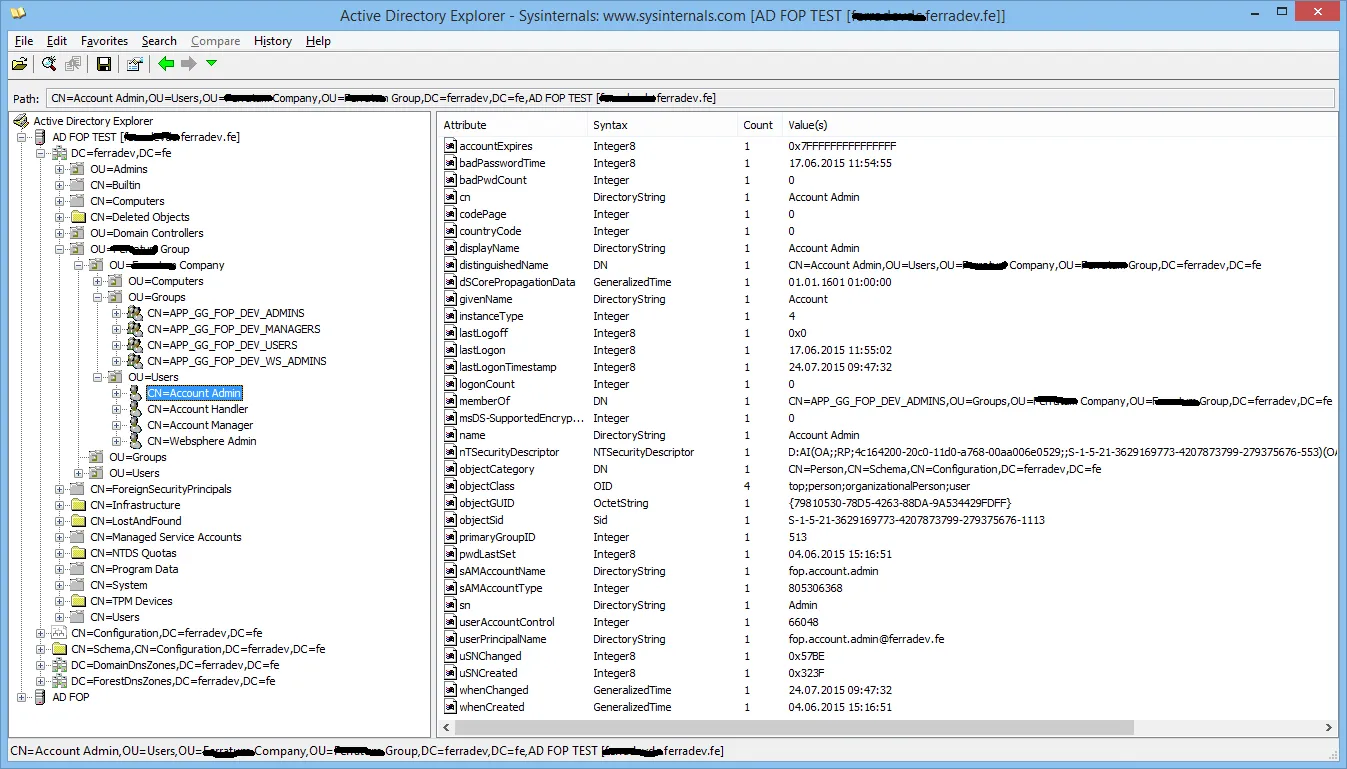
Task: Click the objectSid attribute icon
Action: pyautogui.click(x=450, y=520)
